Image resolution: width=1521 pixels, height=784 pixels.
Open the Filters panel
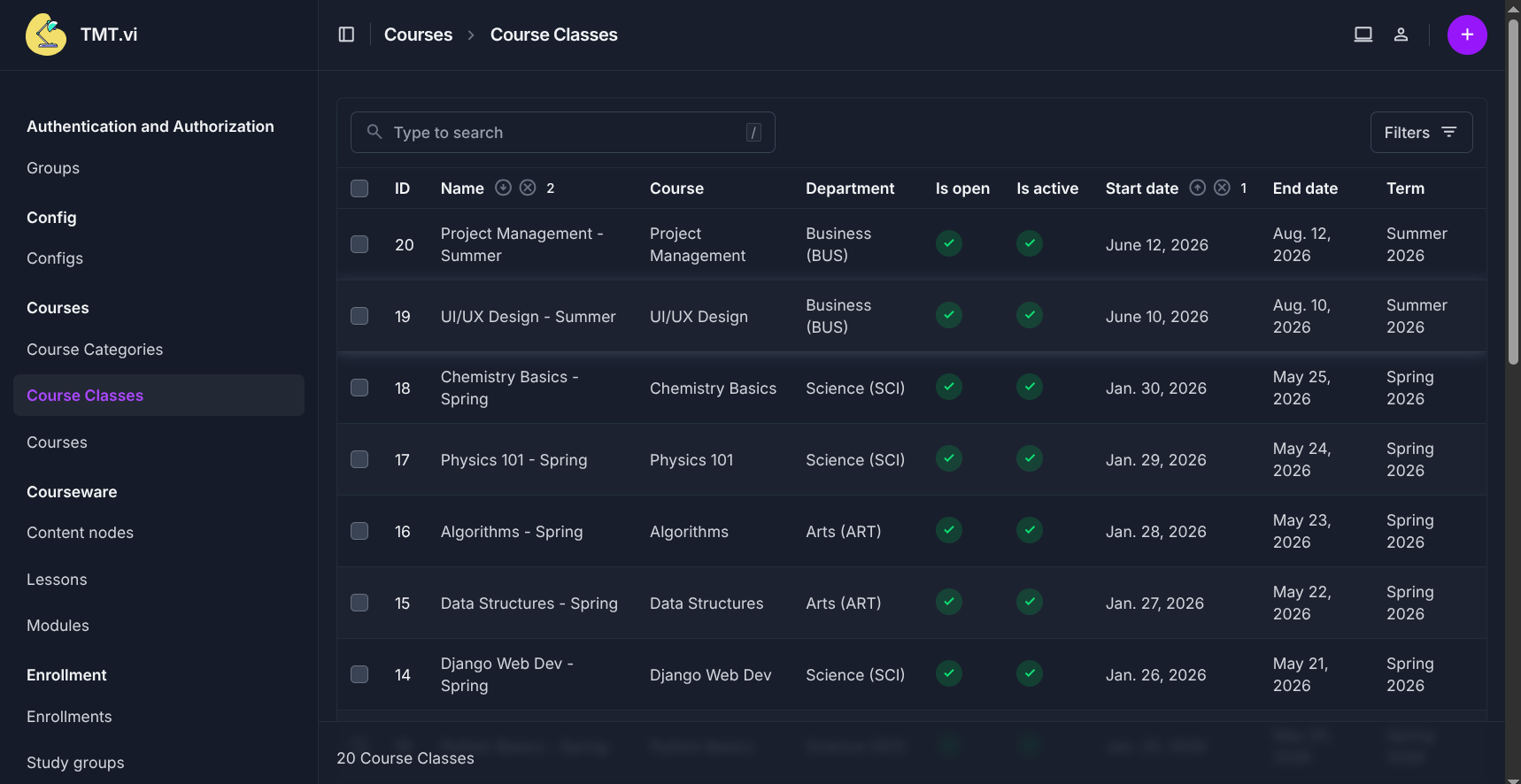1420,132
